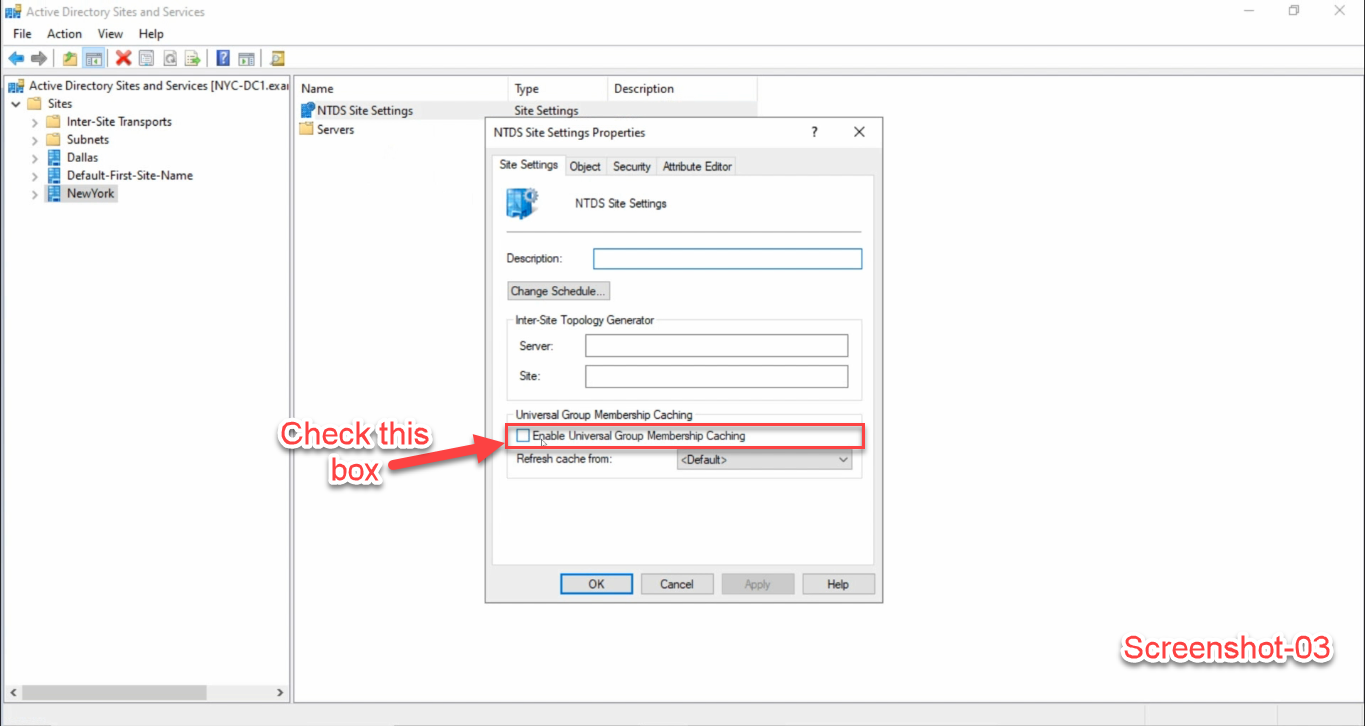Click the Find magnifier toolbar icon

(x=277, y=58)
